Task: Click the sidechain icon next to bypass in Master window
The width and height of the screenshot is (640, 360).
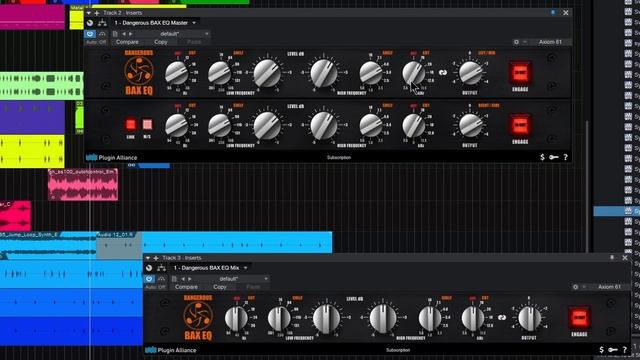Action: coord(102,34)
